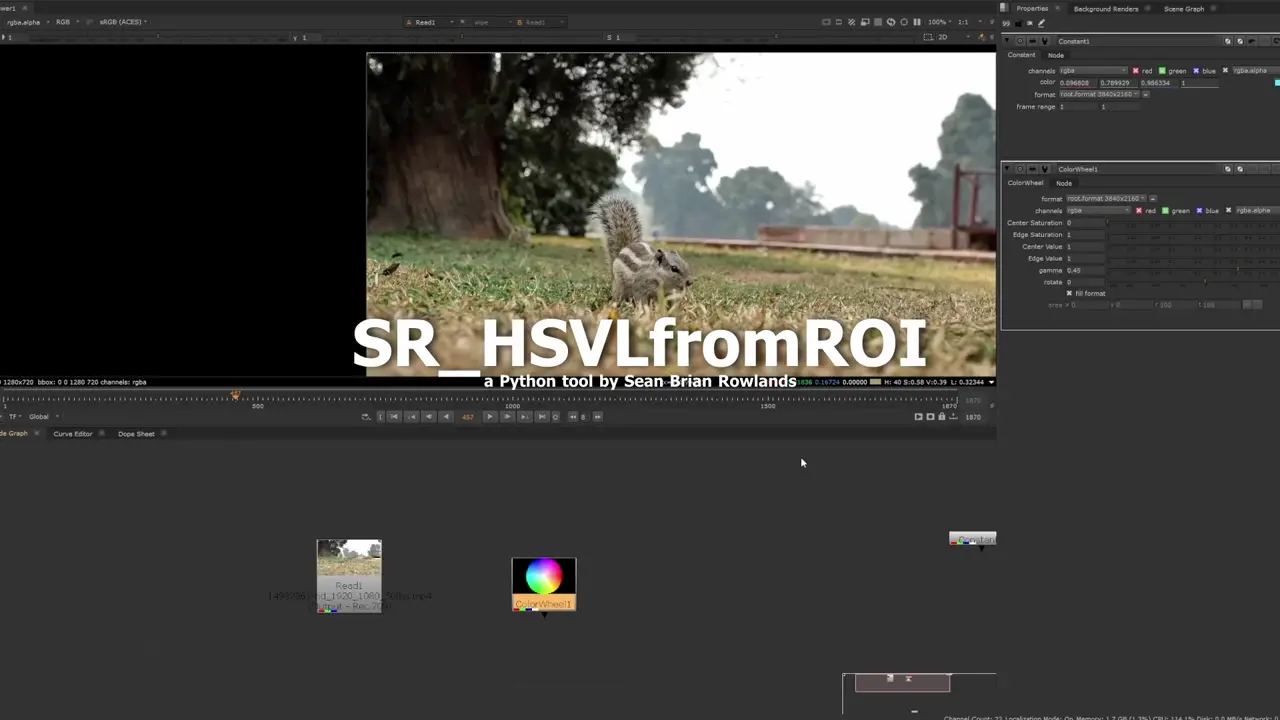The height and width of the screenshot is (720, 1280).
Task: Open ColorWheel1 channels rgba dropdown
Action: (1099, 211)
